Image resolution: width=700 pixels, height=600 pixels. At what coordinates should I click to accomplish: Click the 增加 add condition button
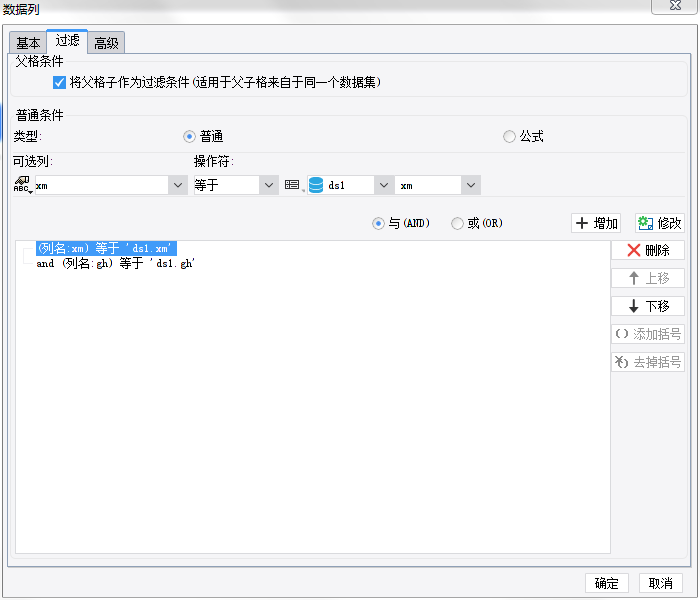click(597, 223)
